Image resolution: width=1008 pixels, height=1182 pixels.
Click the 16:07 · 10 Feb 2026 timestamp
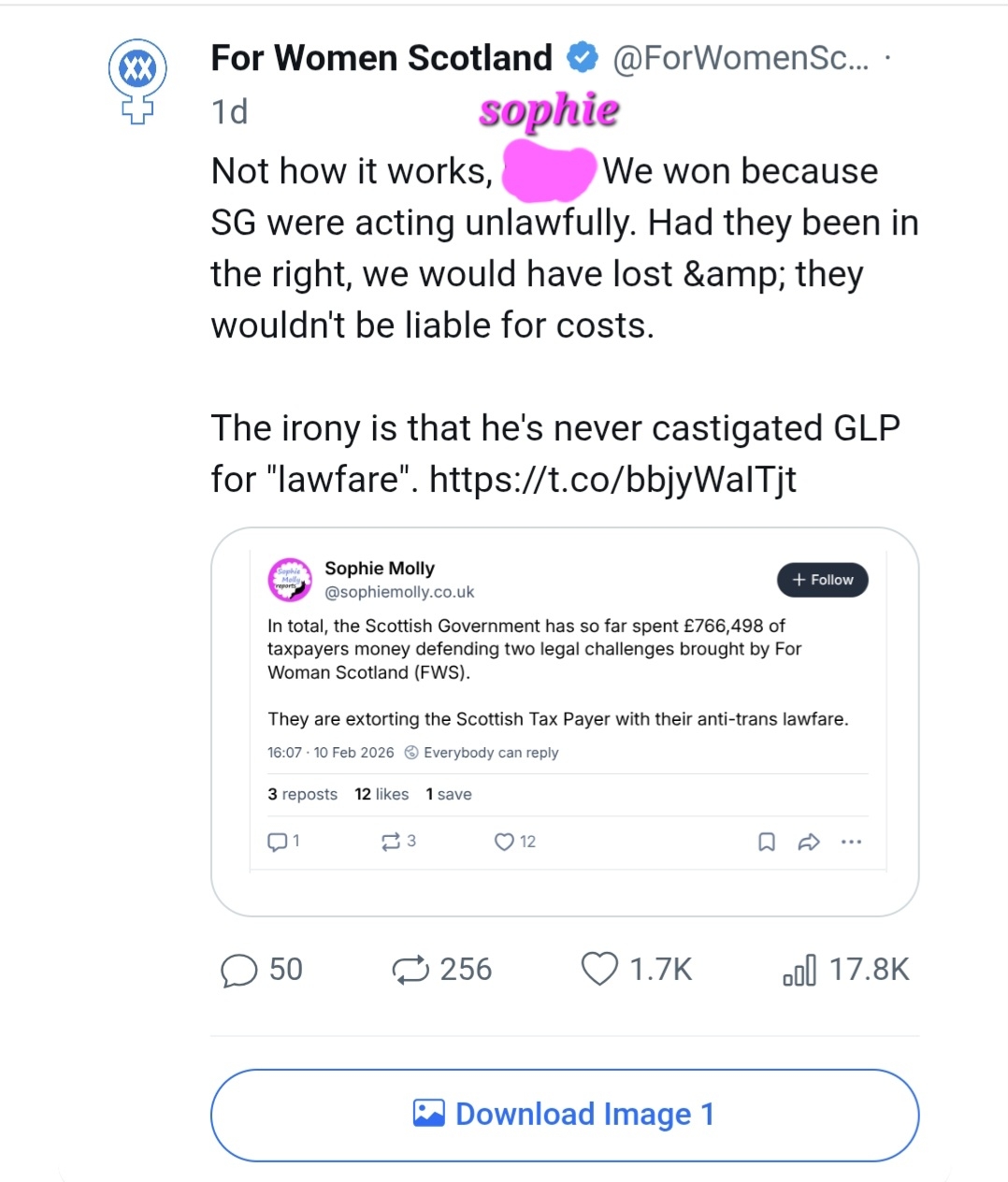[x=331, y=753]
